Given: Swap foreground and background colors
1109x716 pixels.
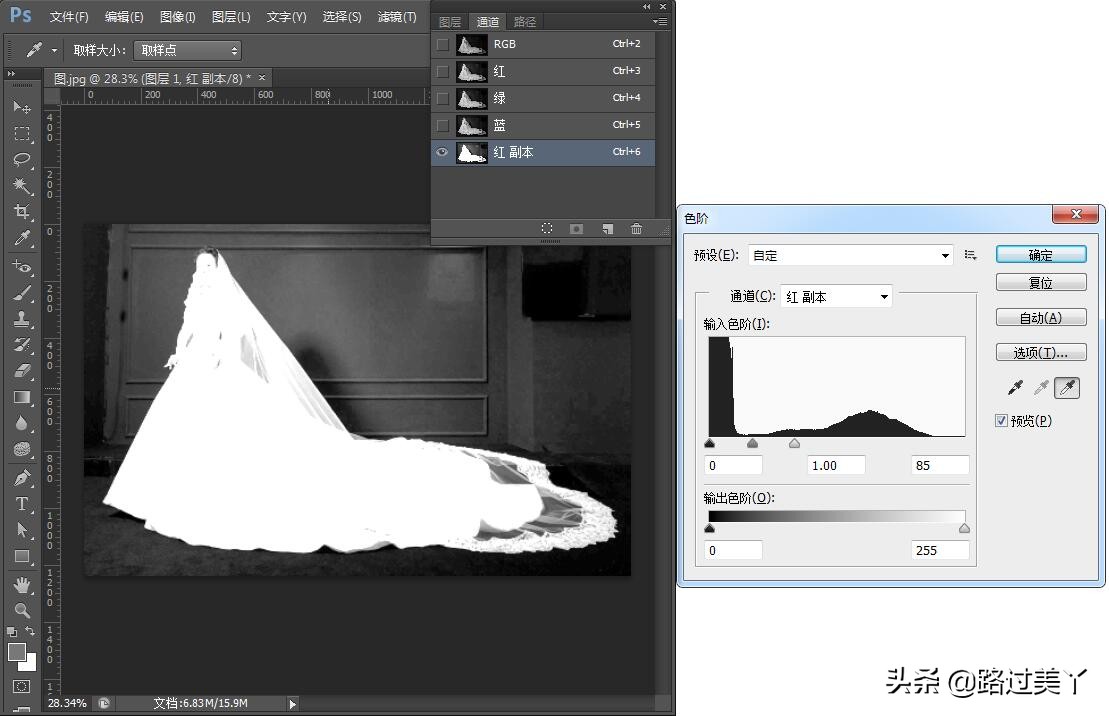Looking at the screenshot, I should (x=30, y=630).
